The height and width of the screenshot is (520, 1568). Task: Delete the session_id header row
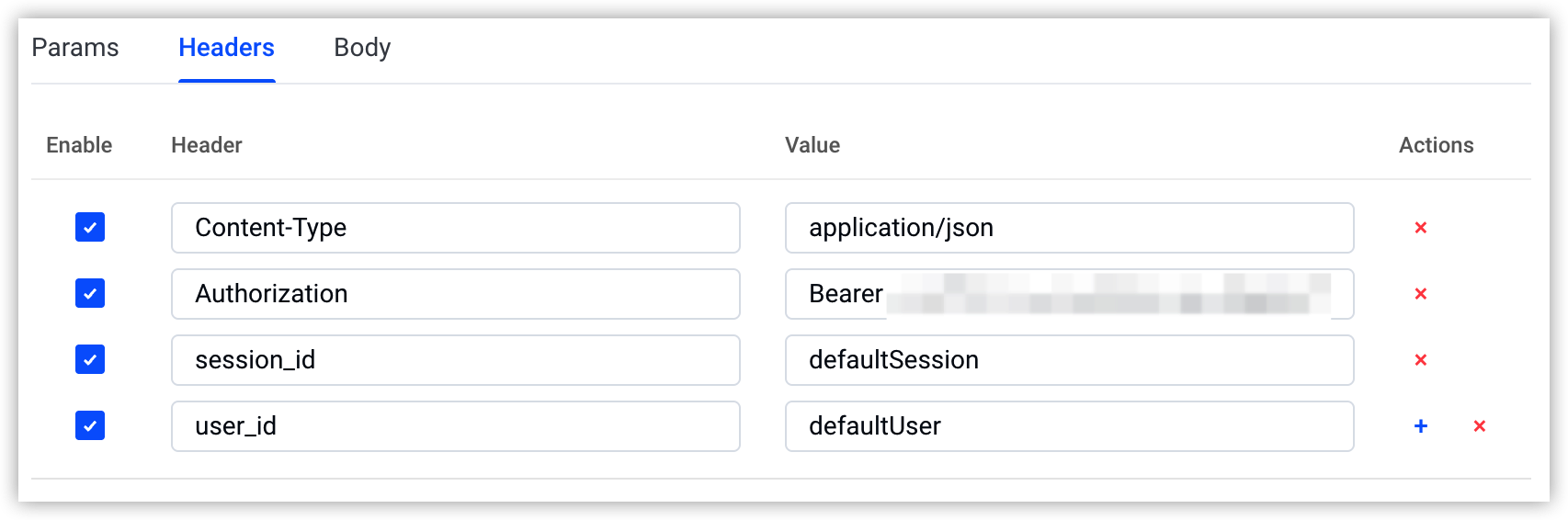[x=1420, y=360]
